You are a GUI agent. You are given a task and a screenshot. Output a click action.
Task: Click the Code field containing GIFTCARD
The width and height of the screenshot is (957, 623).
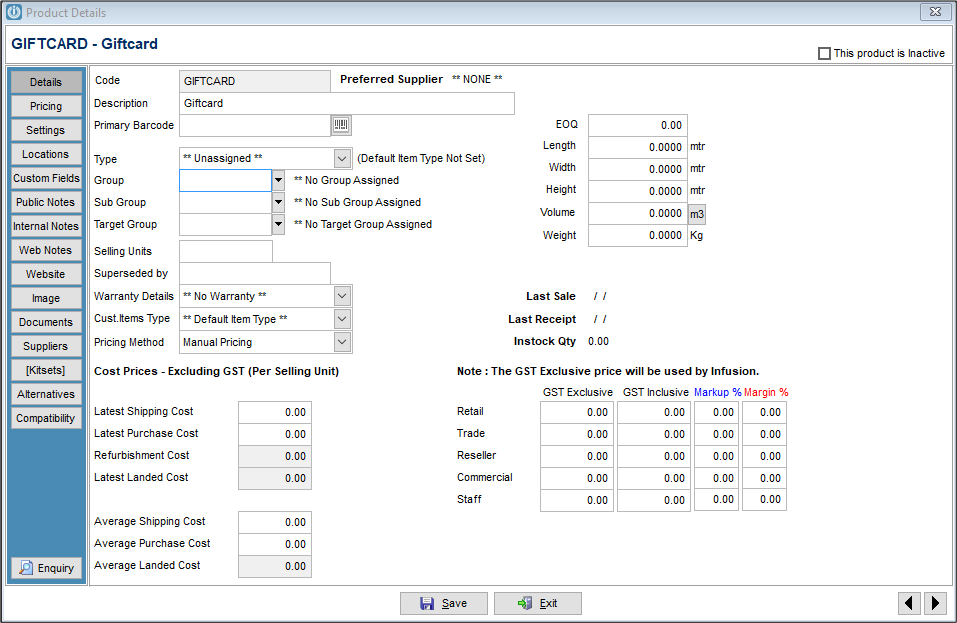pyautogui.click(x=255, y=81)
